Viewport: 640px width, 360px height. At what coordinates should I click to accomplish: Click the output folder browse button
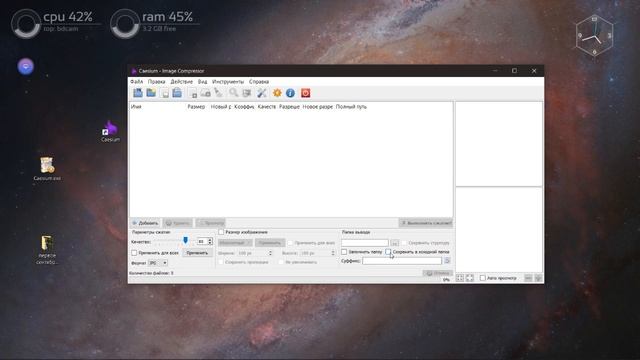tap(394, 243)
